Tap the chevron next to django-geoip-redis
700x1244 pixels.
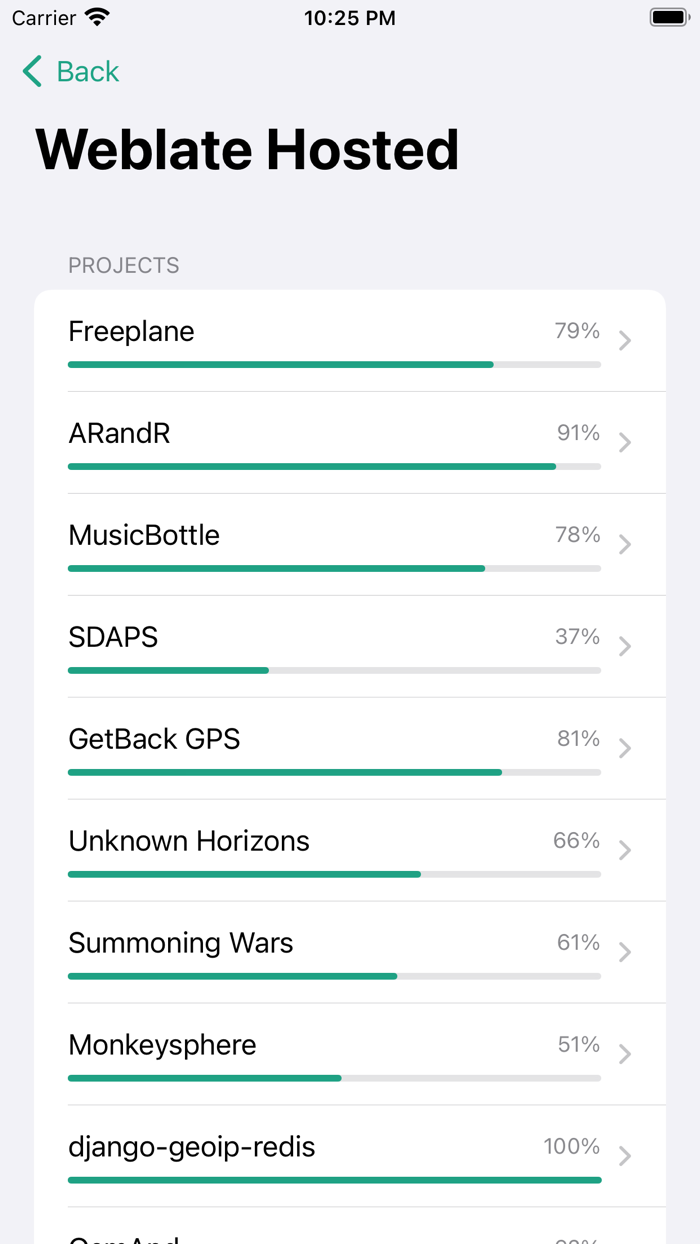(624, 1156)
